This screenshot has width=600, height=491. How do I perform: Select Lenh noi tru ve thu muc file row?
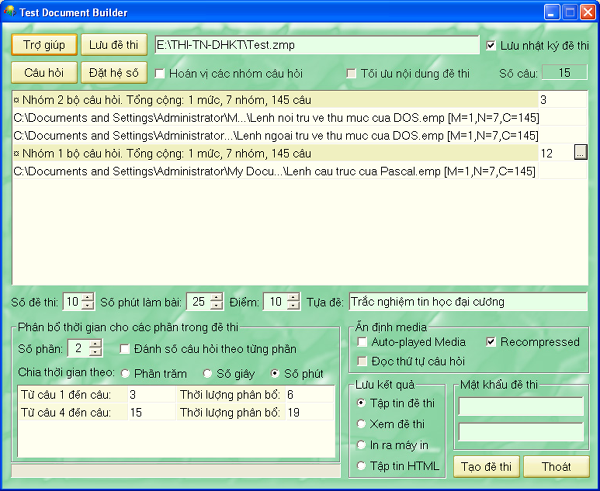click(x=276, y=118)
